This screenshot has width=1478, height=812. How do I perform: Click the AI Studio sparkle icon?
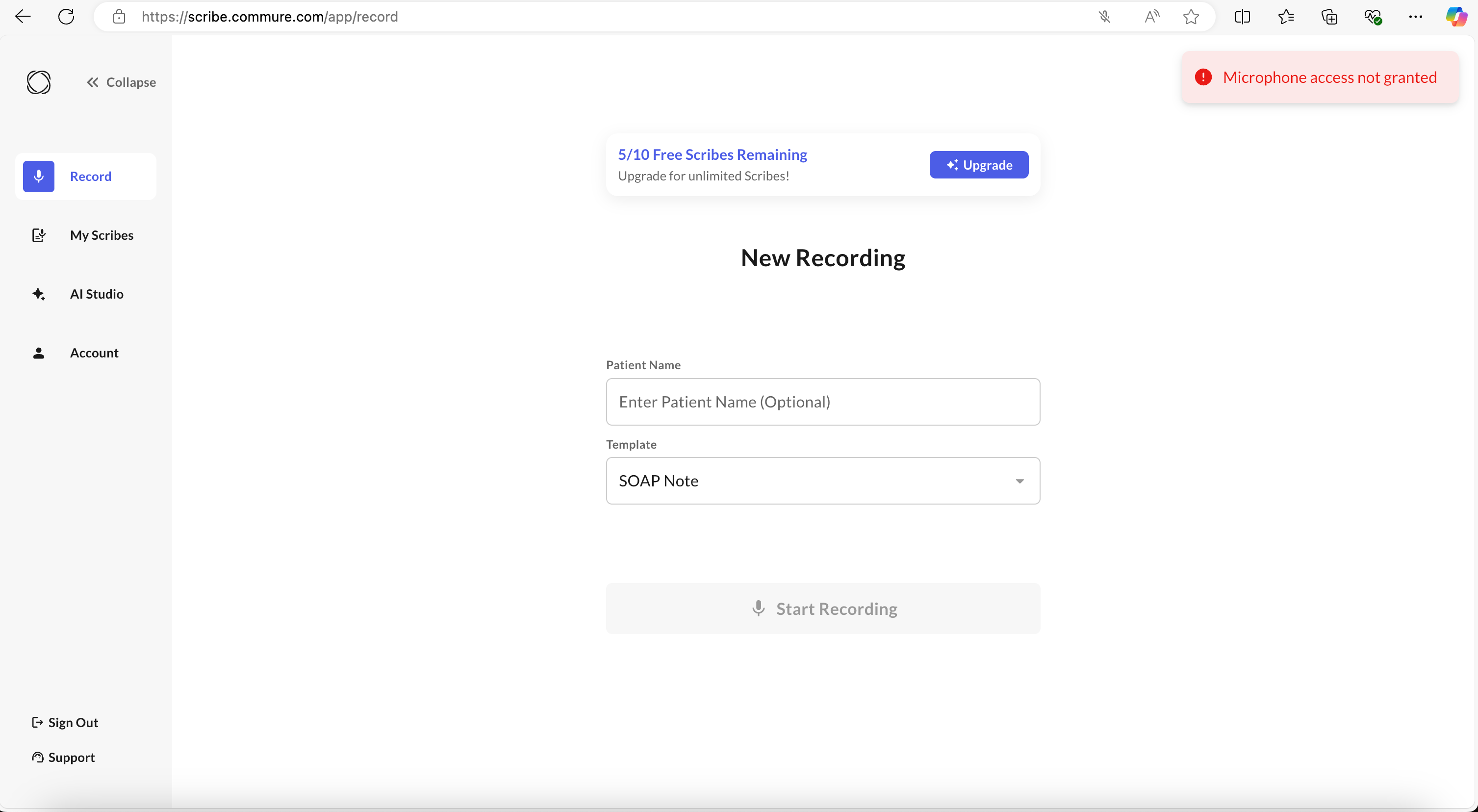38,294
